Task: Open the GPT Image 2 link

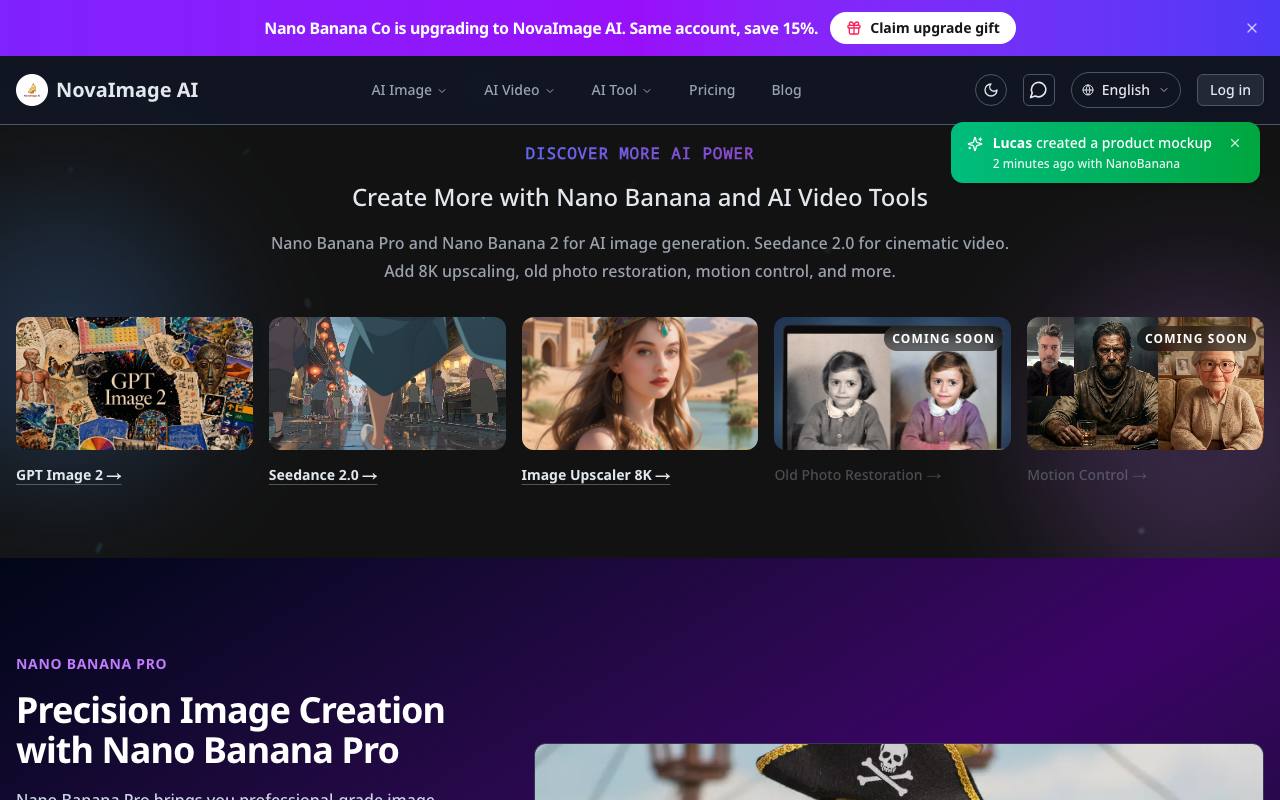Action: (x=69, y=475)
